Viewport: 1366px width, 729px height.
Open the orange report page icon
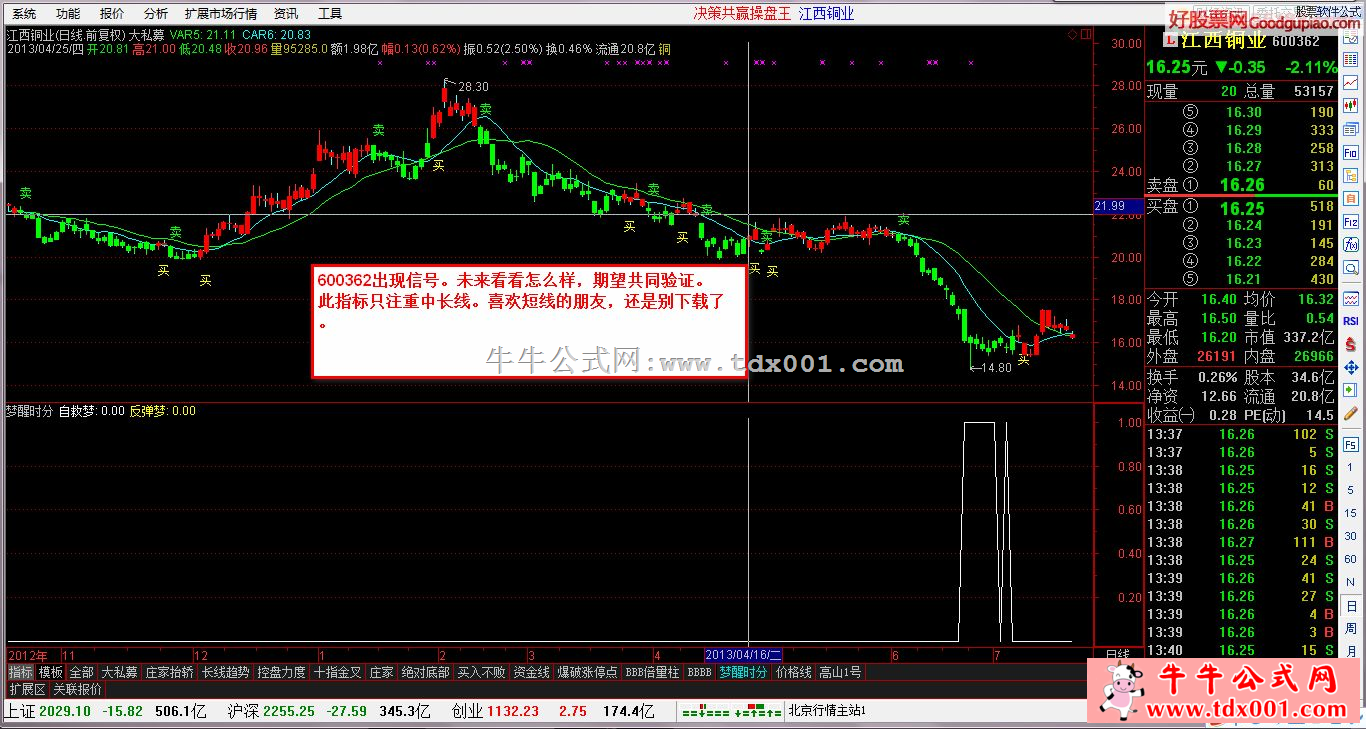[1350, 198]
